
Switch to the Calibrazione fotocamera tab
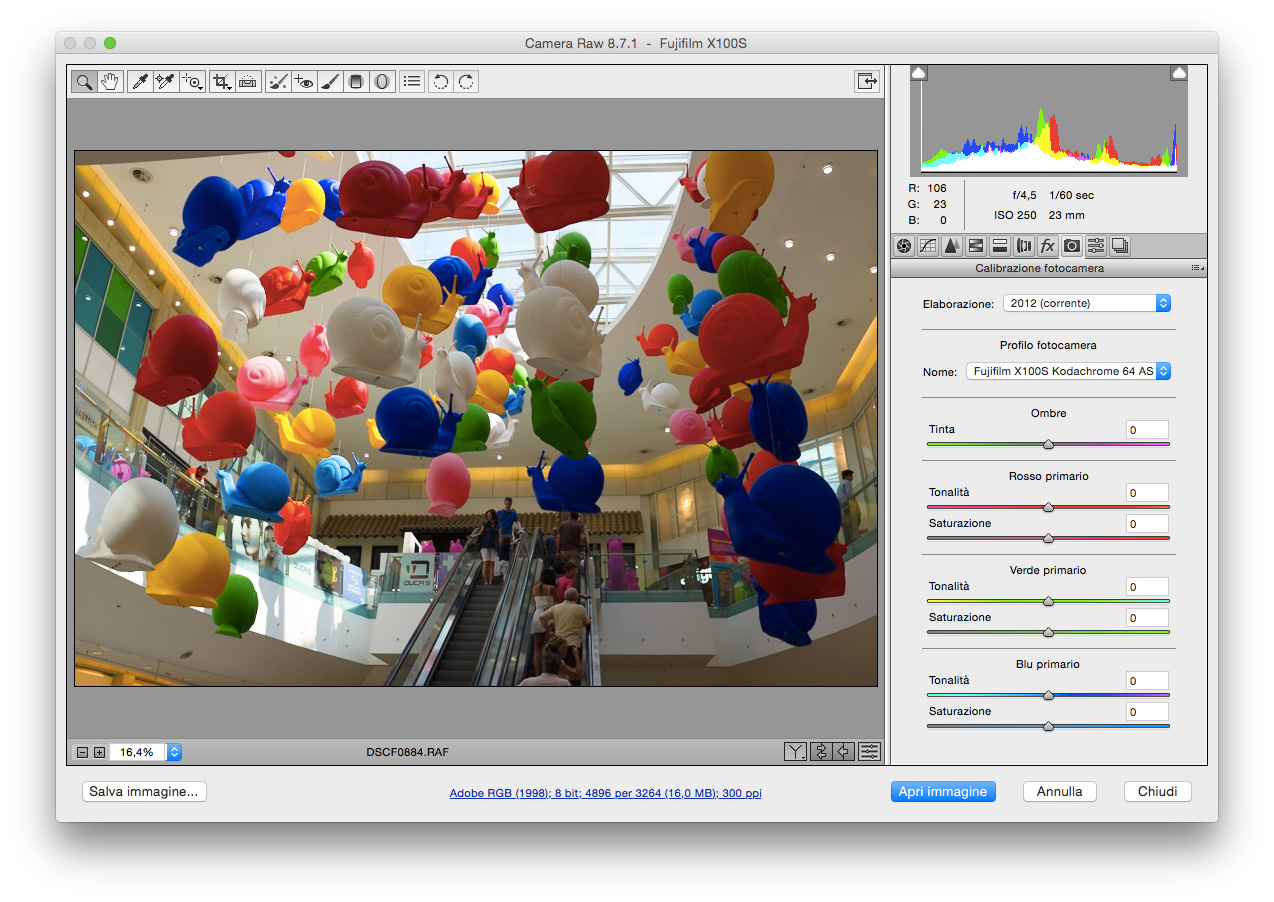[x=1071, y=245]
